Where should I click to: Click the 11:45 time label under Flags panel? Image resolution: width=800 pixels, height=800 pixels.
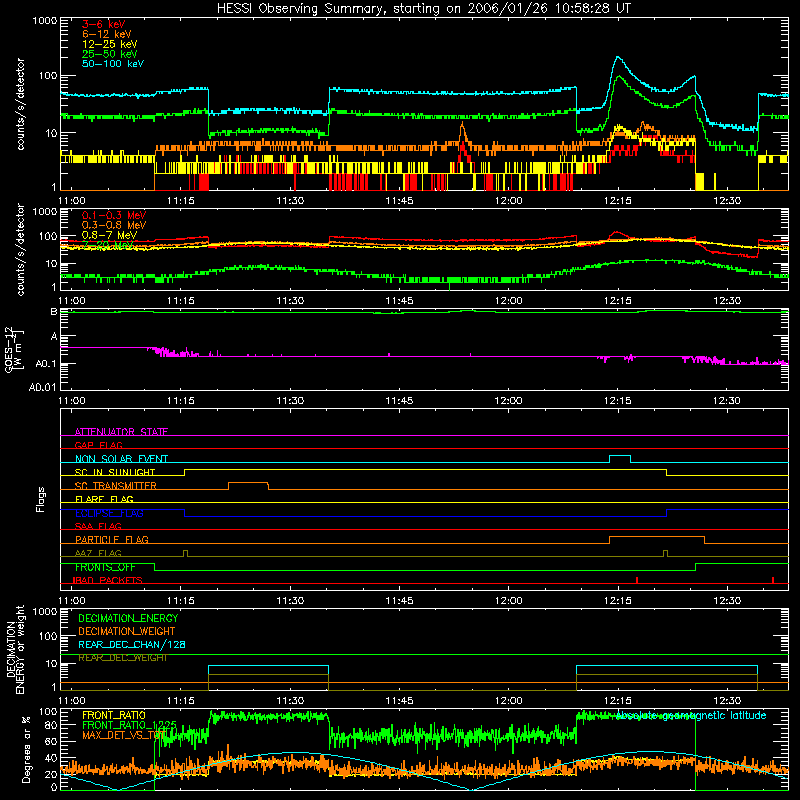click(399, 601)
